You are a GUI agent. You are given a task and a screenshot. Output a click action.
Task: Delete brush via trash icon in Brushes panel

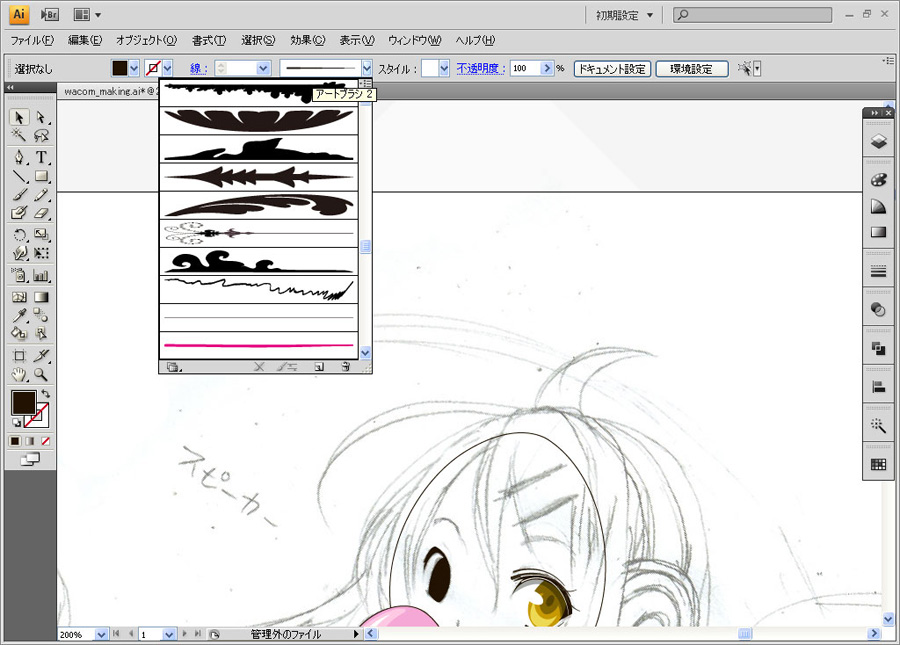pyautogui.click(x=345, y=367)
